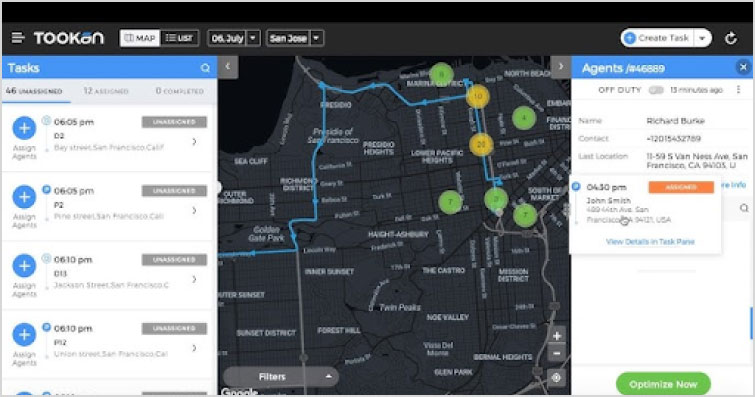This screenshot has width=755, height=397.
Task: Select the 46 Unassigned tab
Action: click(x=34, y=91)
